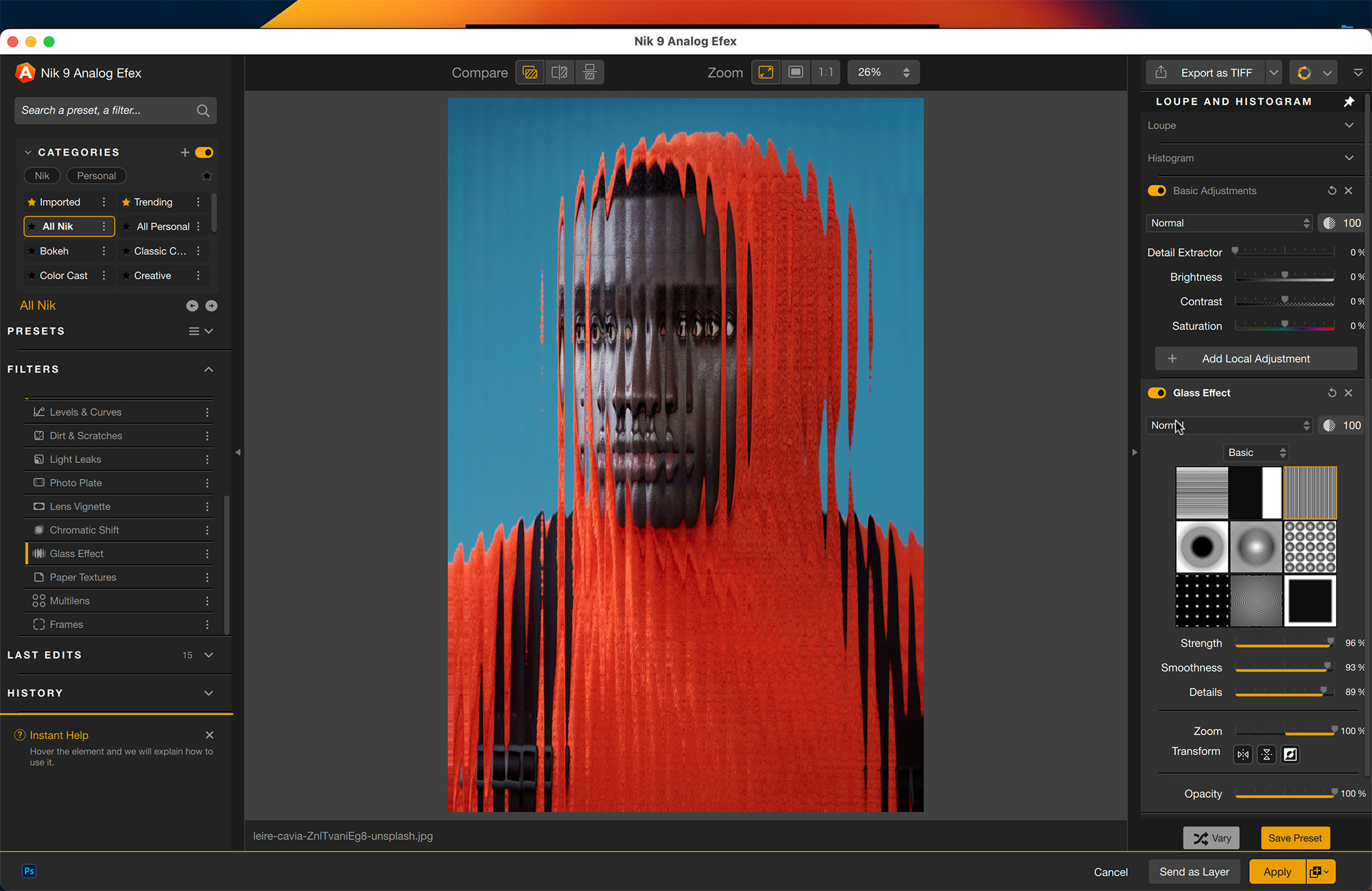The image size is (1372, 891).
Task: Select the Personal category tab
Action: [96, 176]
